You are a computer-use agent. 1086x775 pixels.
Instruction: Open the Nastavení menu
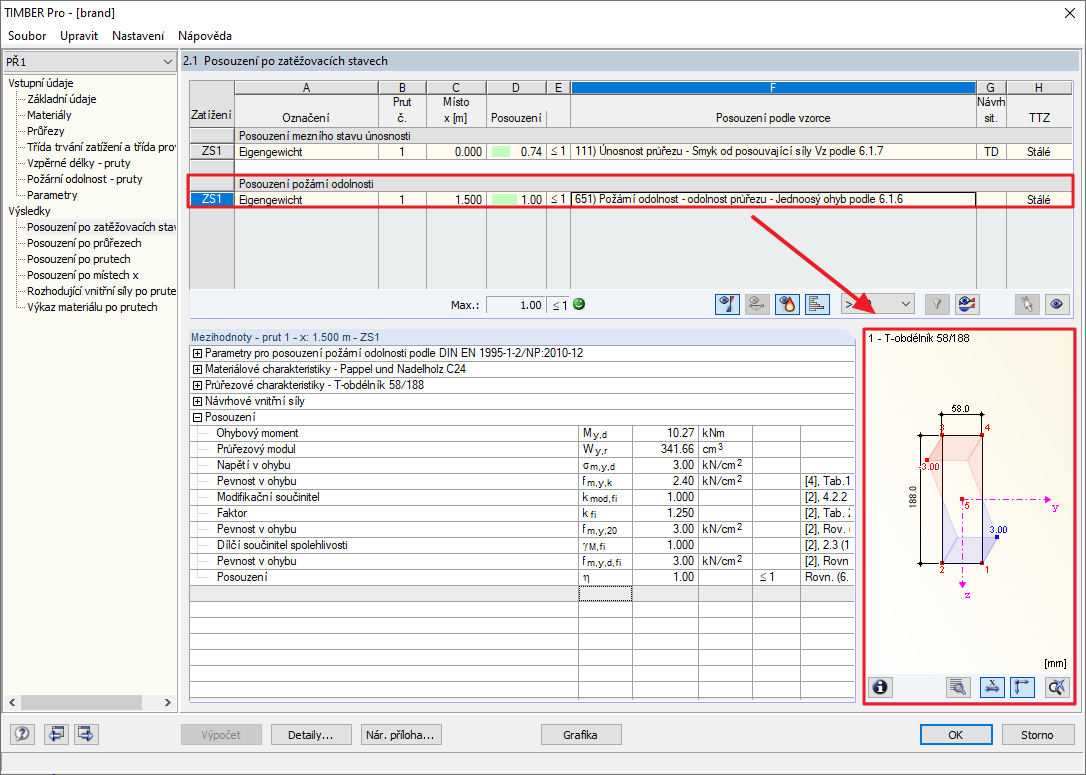[x=139, y=36]
